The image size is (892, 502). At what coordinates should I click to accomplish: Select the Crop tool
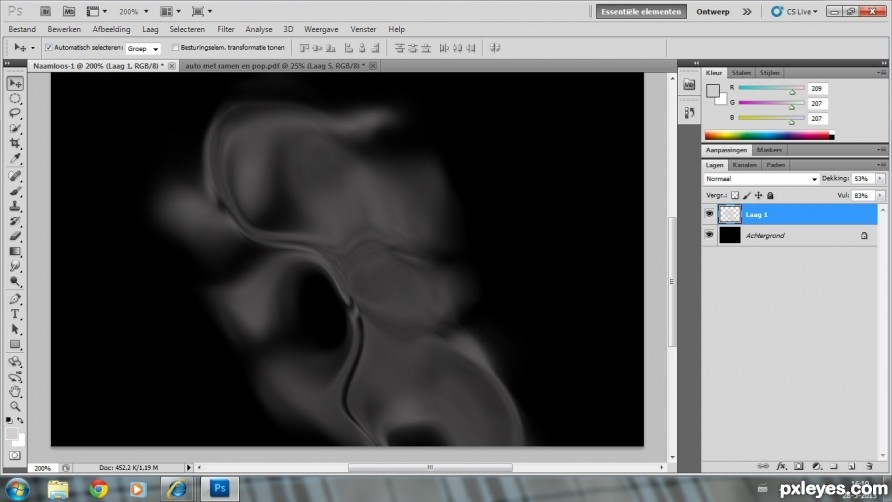pos(15,143)
